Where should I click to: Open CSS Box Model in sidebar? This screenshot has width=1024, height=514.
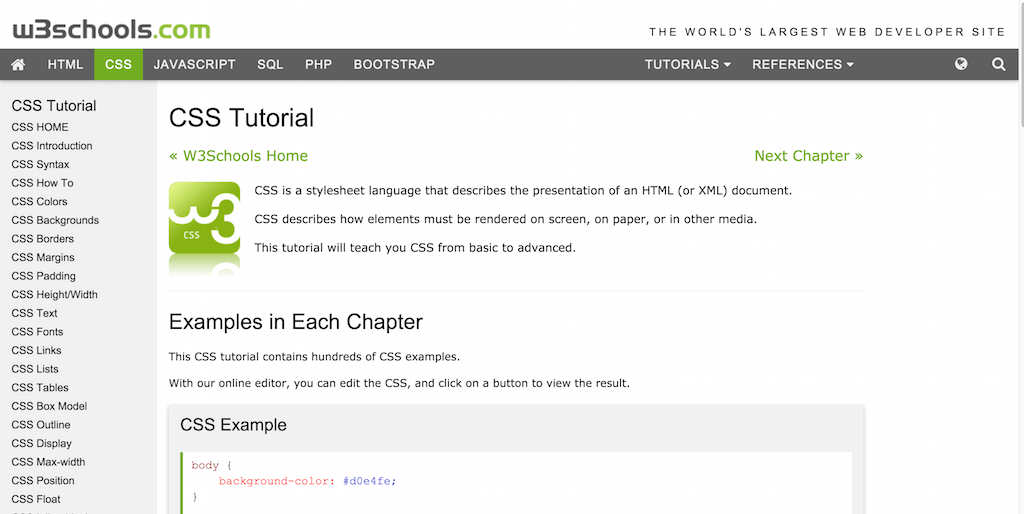pyautogui.click(x=49, y=406)
